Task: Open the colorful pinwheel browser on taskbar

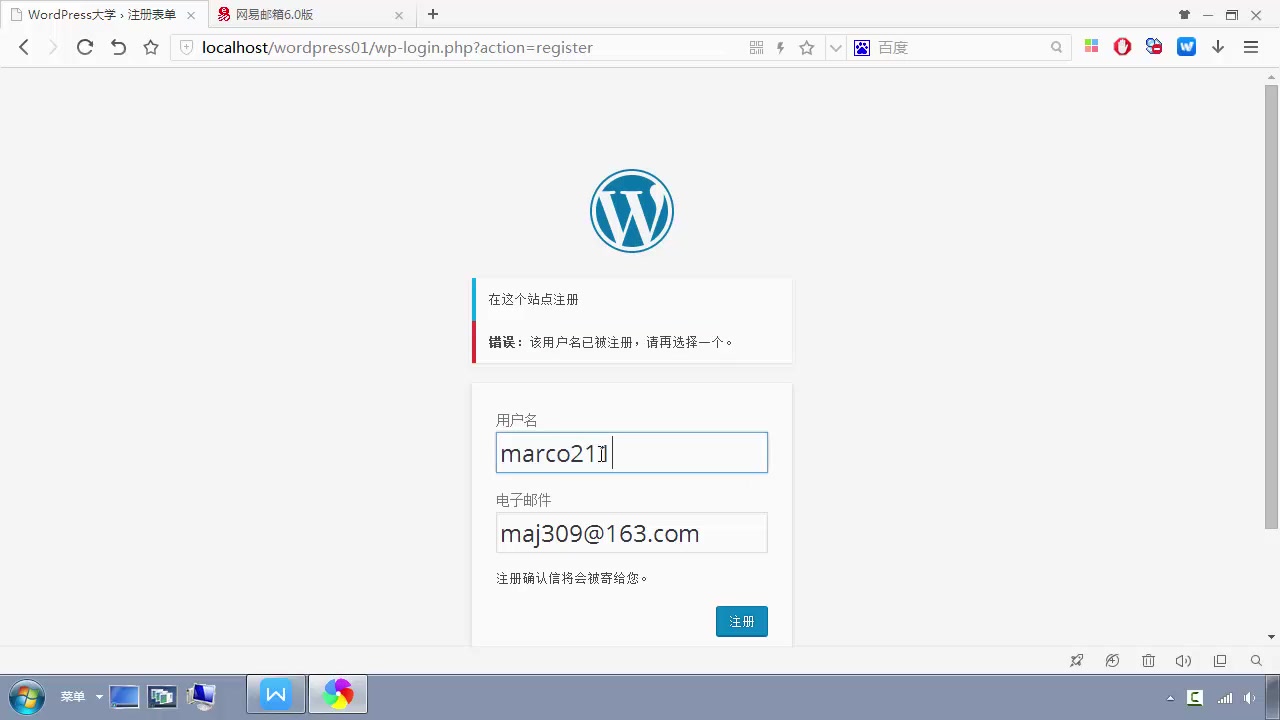Action: point(338,695)
